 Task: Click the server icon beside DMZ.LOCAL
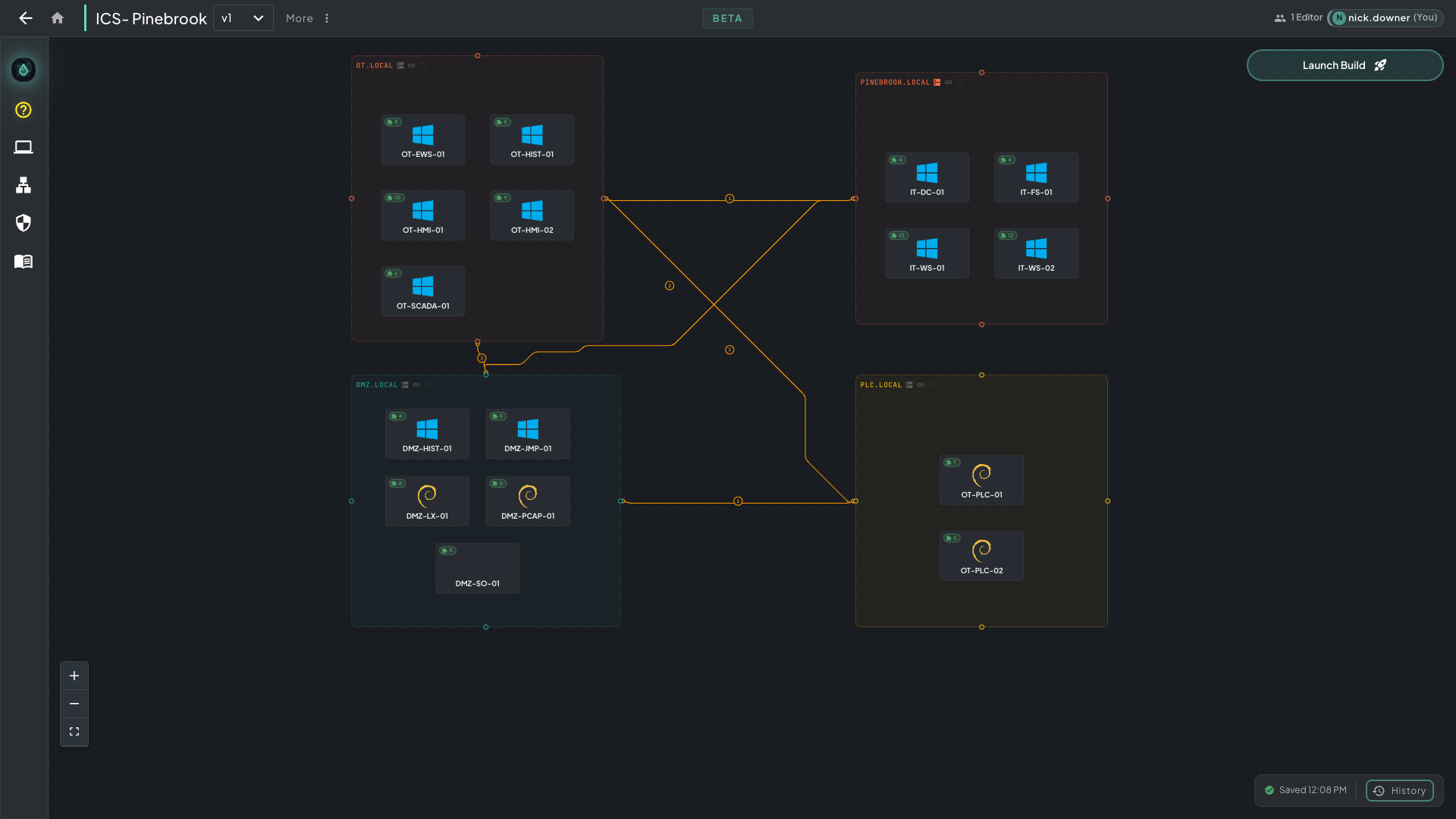[x=405, y=385]
